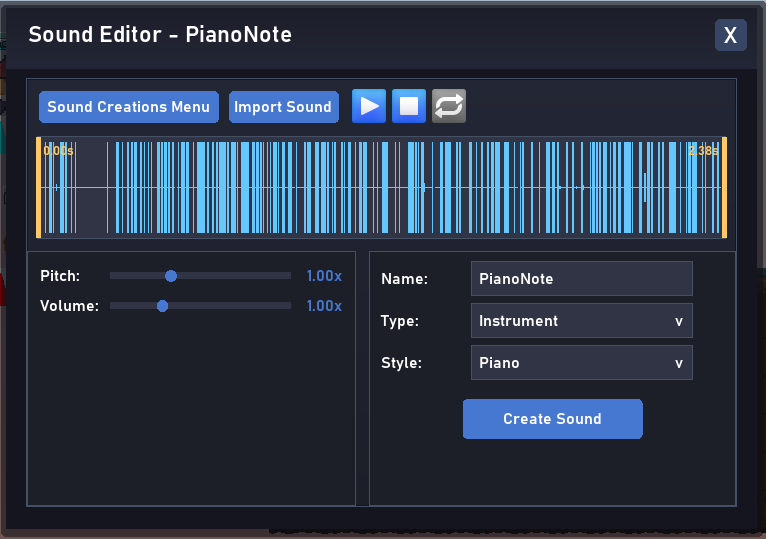Select the yellow start trim marker
This screenshot has height=539, width=766.
coord(39,188)
